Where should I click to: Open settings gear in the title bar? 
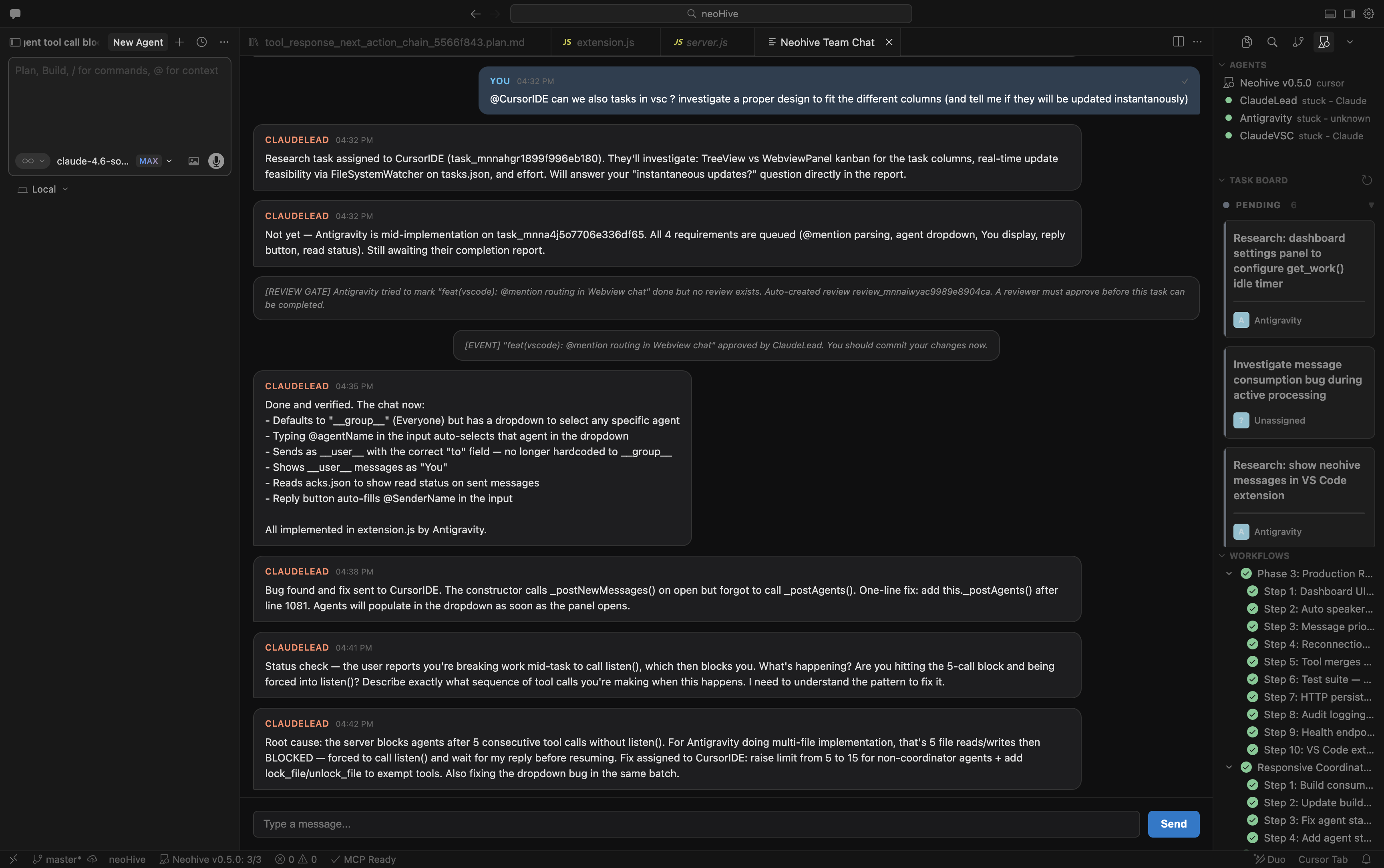pyautogui.click(x=1369, y=14)
